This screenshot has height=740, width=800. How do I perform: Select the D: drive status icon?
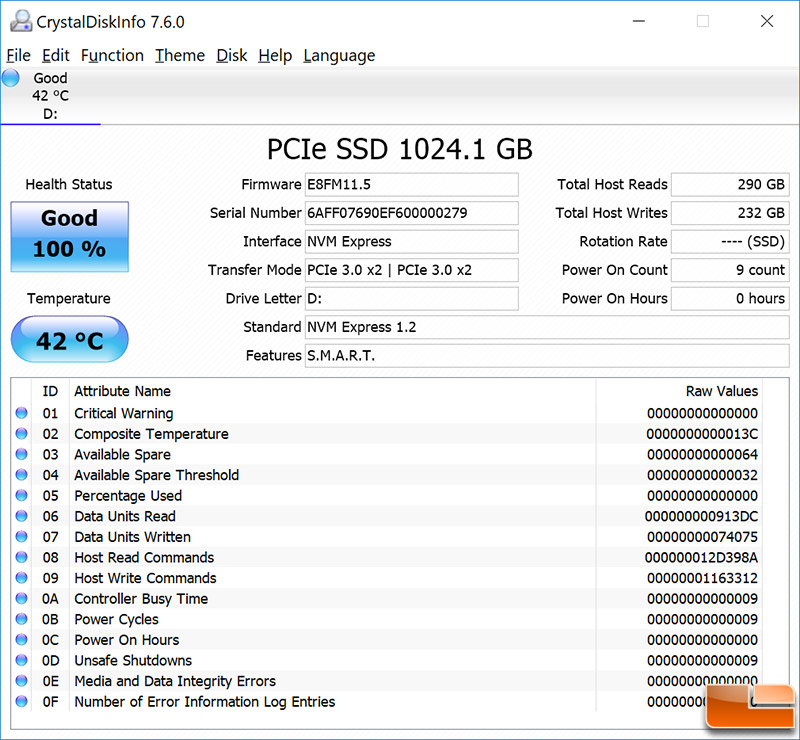click(11, 78)
